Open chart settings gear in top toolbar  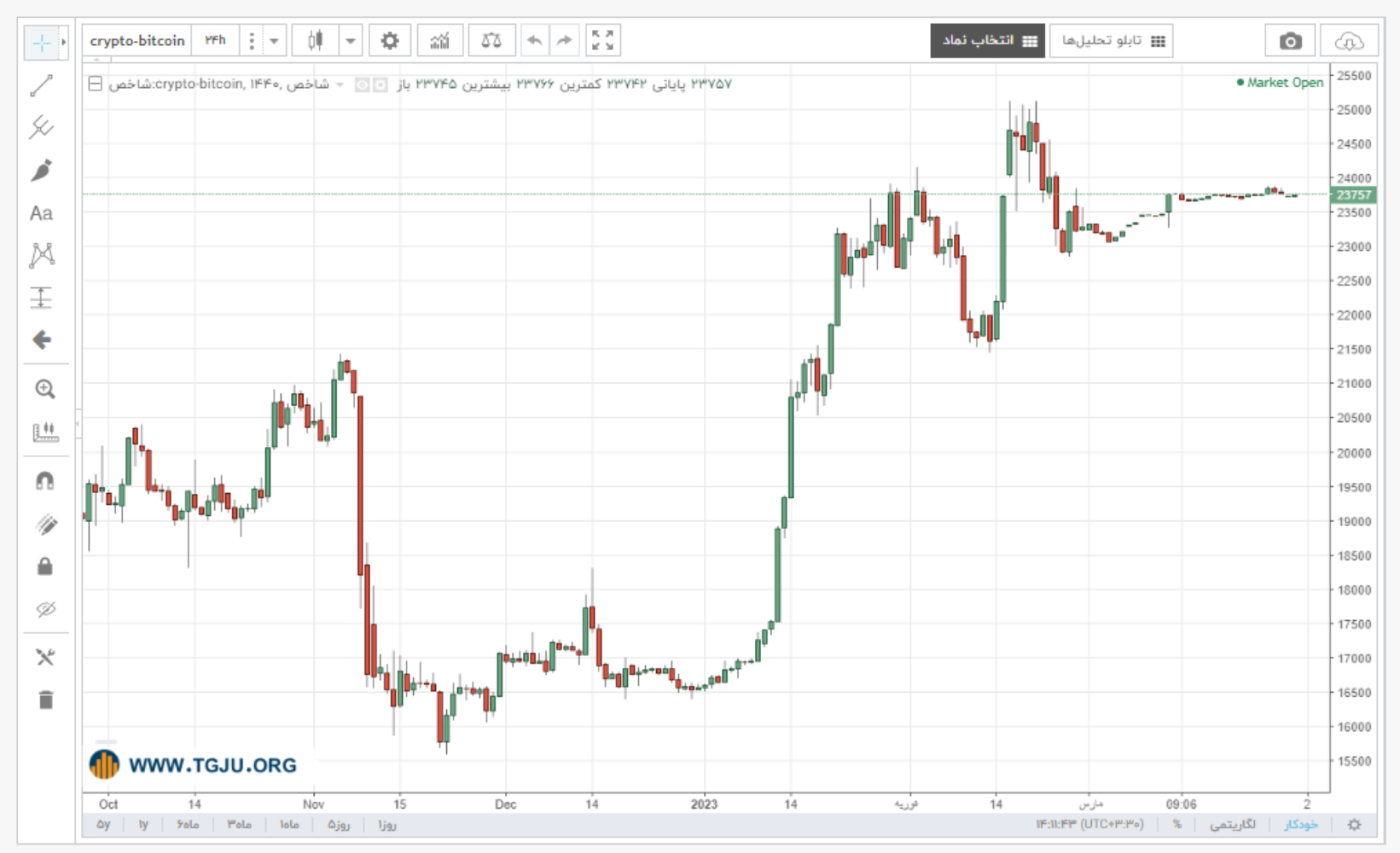[390, 41]
